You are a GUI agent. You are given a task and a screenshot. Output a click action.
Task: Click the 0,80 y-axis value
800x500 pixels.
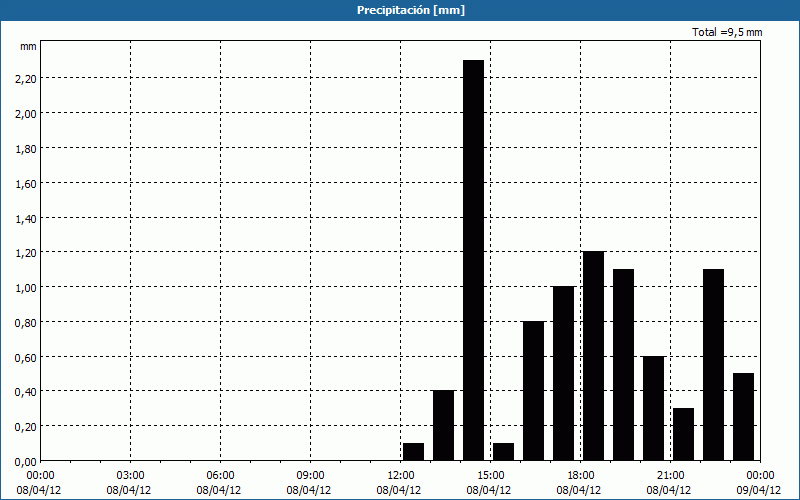(x=28, y=322)
